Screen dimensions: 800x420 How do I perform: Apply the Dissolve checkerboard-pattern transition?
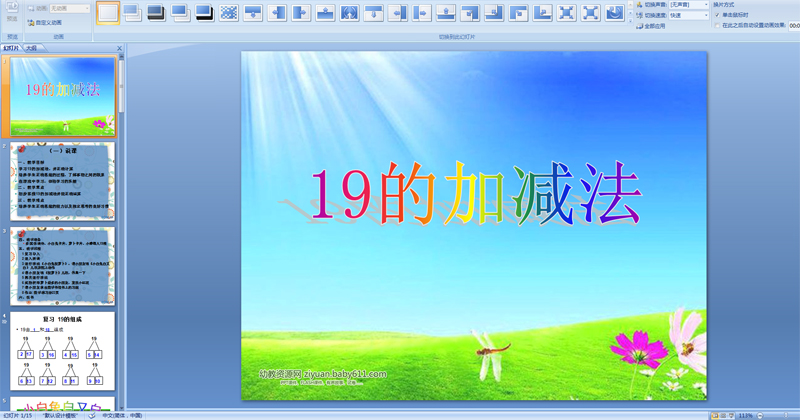[x=229, y=13]
